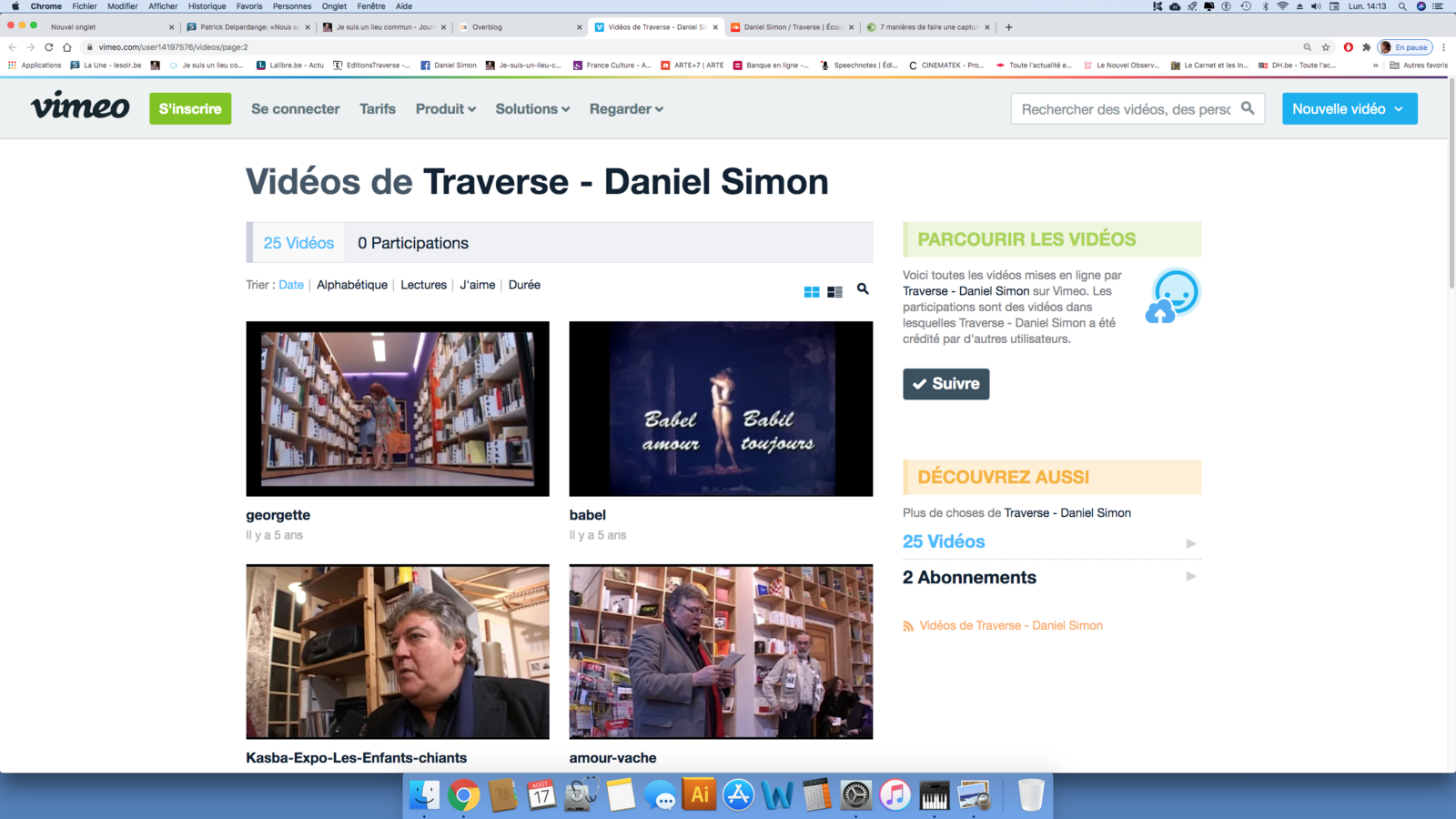1456x819 pixels.
Task: Open the Historique menu
Action: coord(207,6)
